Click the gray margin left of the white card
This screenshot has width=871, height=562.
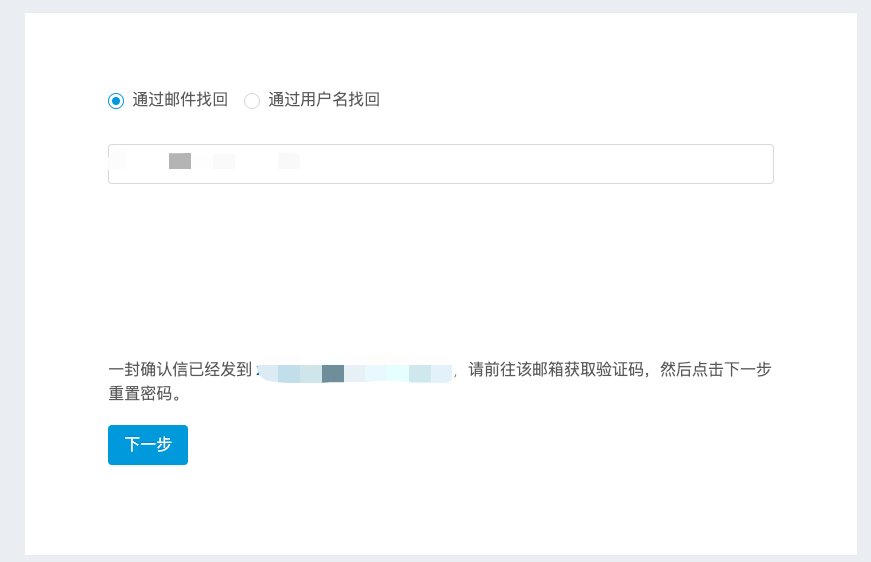tap(12, 280)
